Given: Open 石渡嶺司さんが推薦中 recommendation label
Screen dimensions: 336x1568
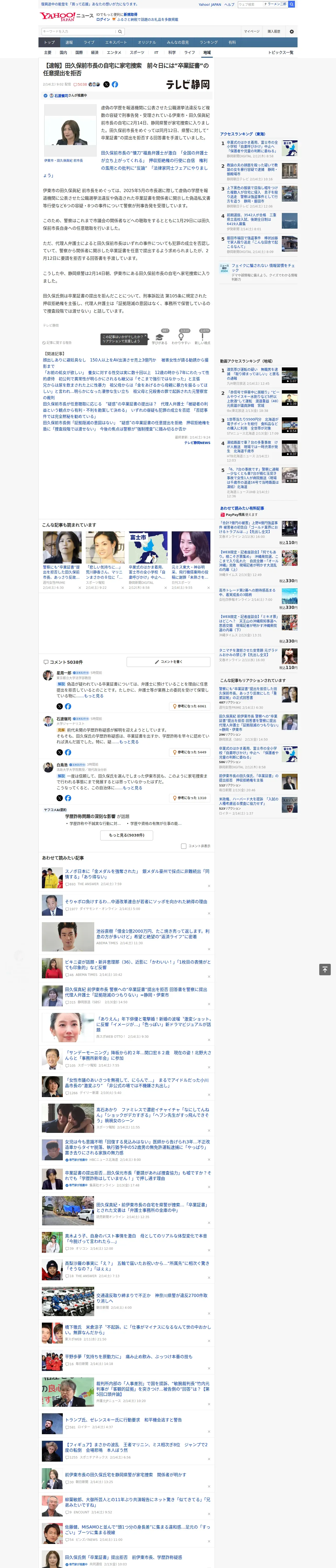Looking at the screenshot, I should [71, 96].
